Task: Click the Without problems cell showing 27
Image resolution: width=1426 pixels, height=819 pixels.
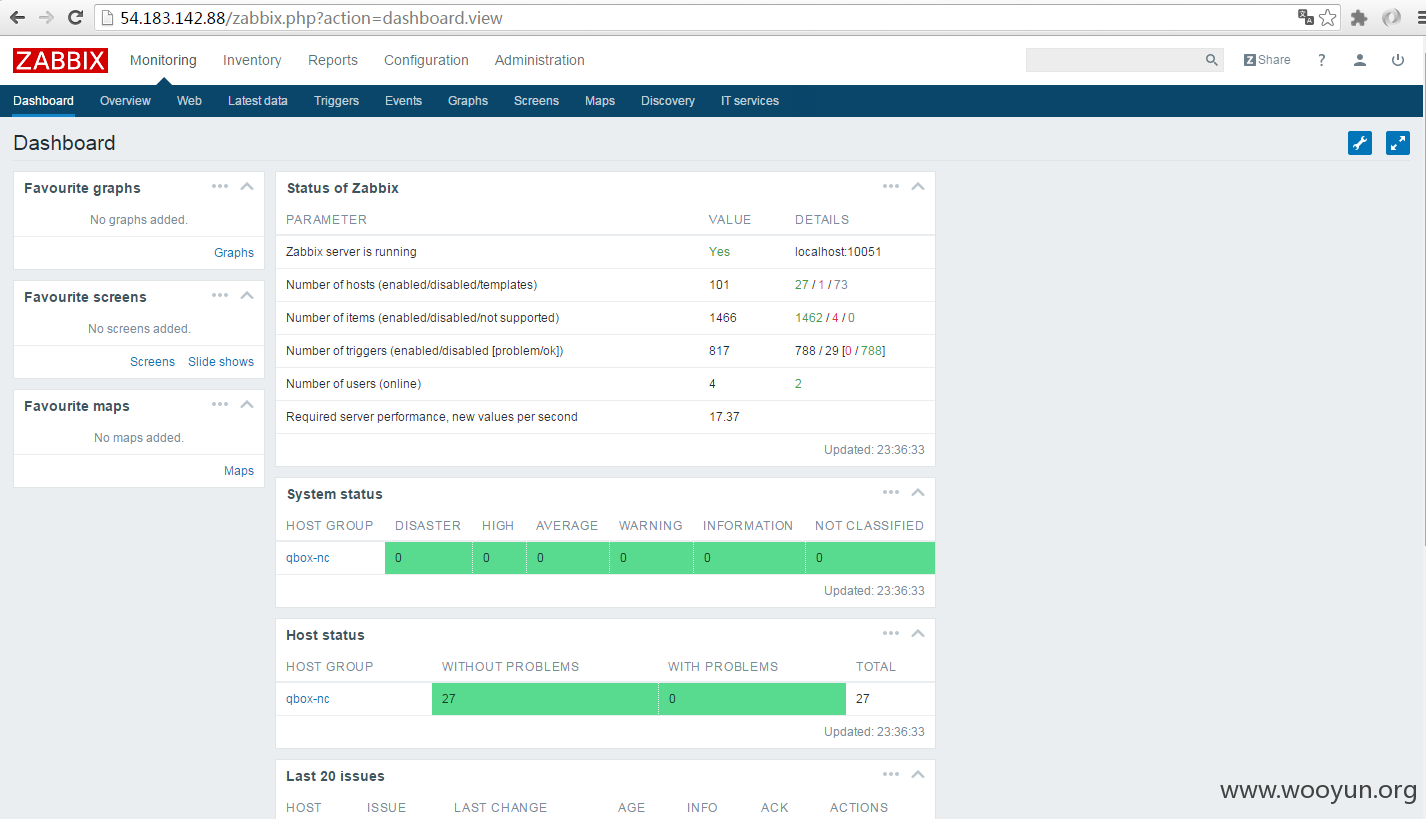Action: (x=545, y=699)
